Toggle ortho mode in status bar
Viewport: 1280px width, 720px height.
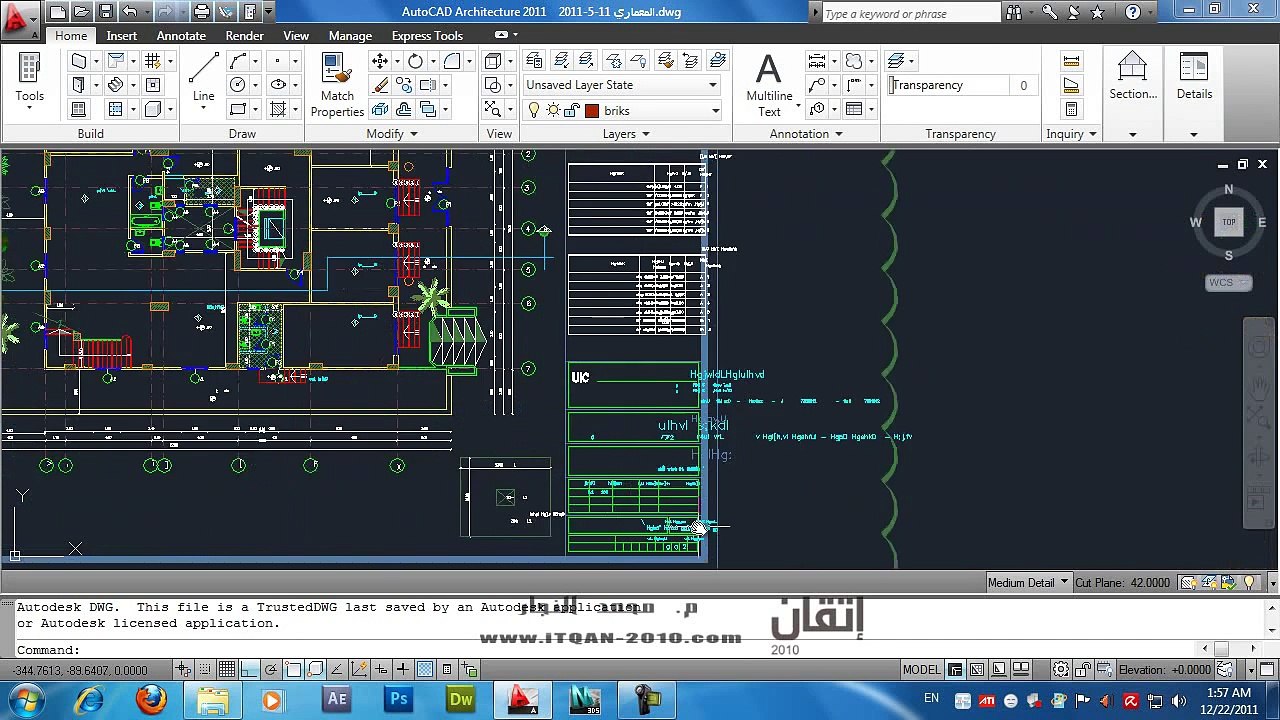click(x=249, y=669)
